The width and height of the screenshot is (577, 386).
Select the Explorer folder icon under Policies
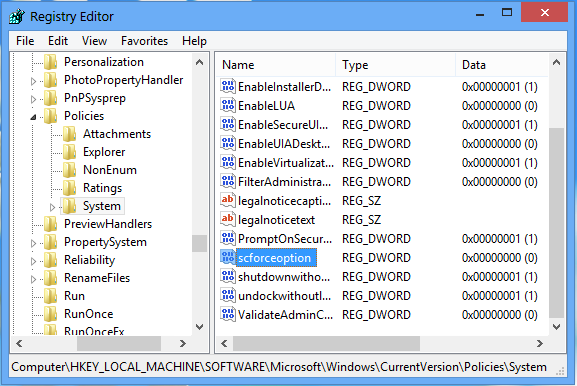pyautogui.click(x=69, y=152)
